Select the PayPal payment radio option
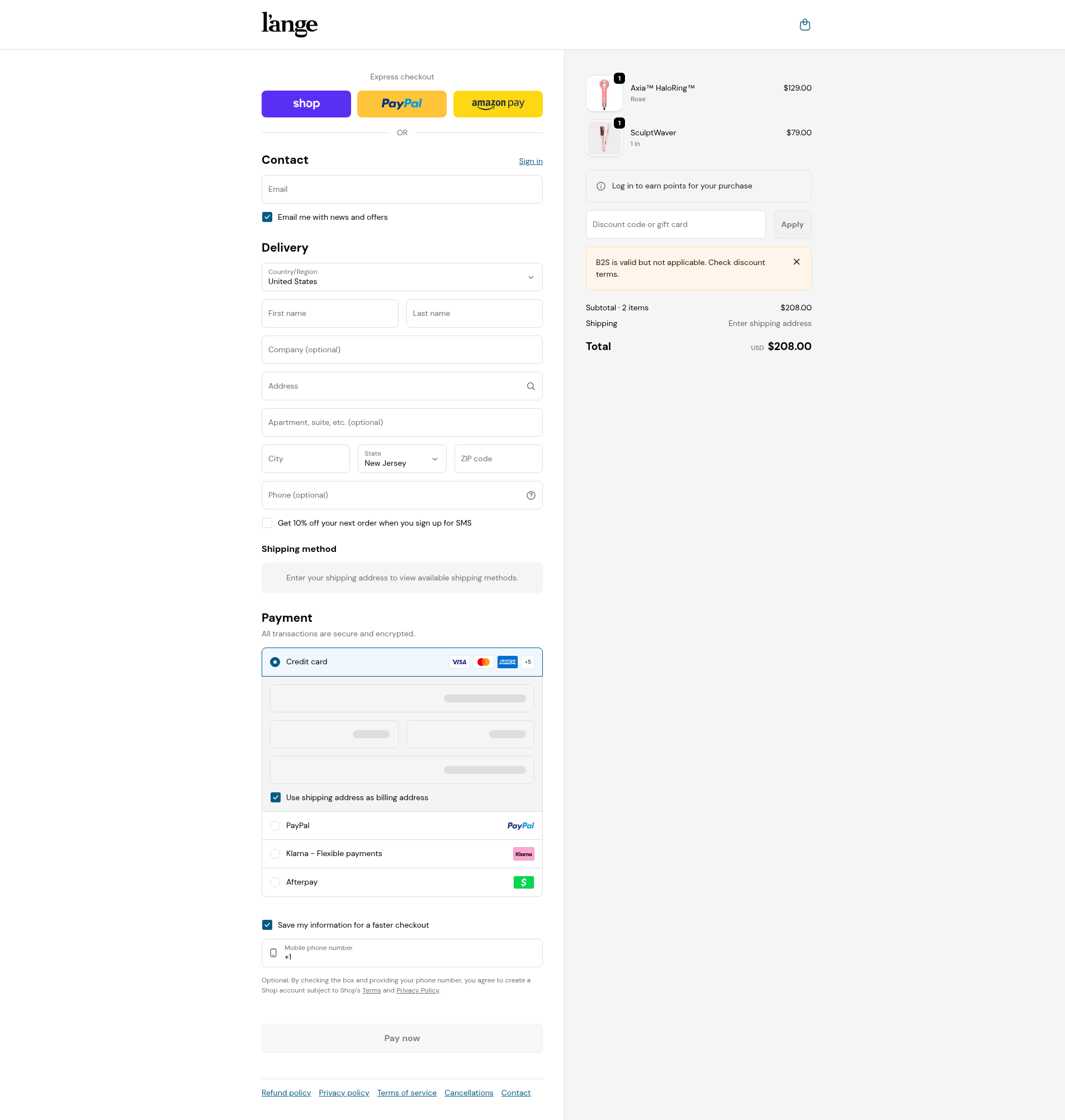1065x1120 pixels. tap(274, 825)
